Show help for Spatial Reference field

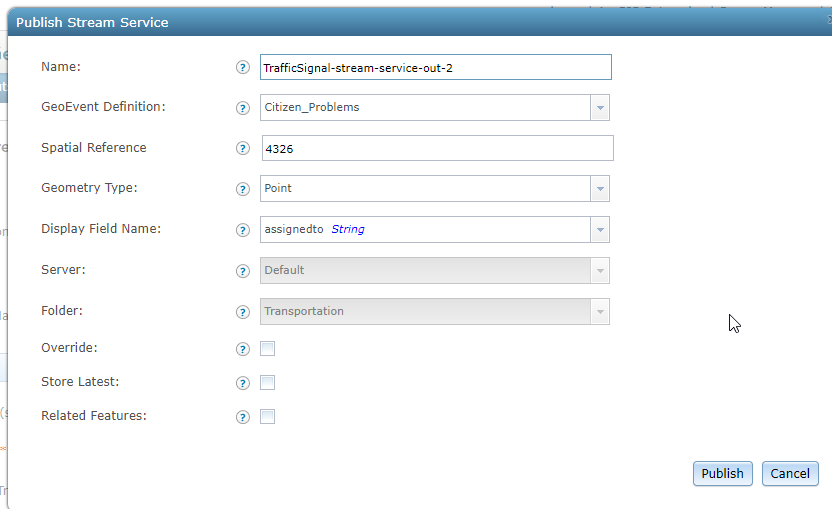[x=242, y=148]
